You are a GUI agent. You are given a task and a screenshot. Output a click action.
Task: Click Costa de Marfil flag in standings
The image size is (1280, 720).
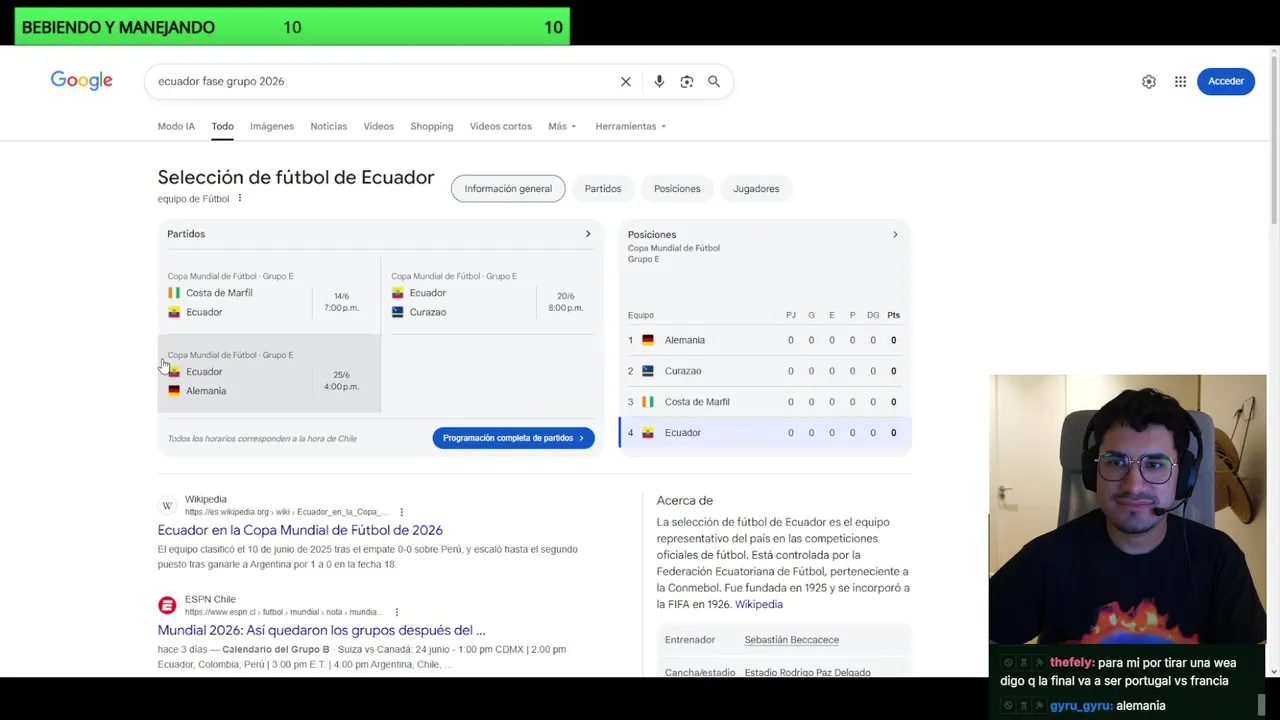[648, 402]
